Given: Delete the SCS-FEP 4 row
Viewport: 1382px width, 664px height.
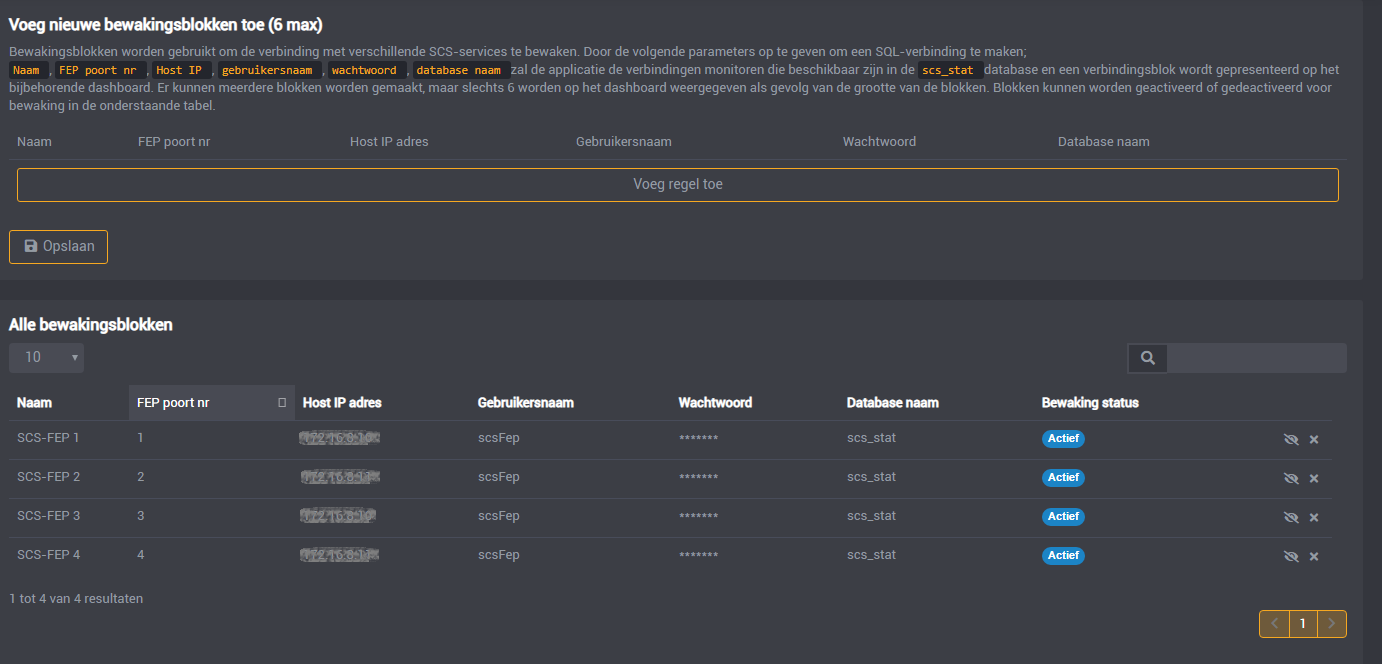Looking at the screenshot, I should click(x=1314, y=556).
